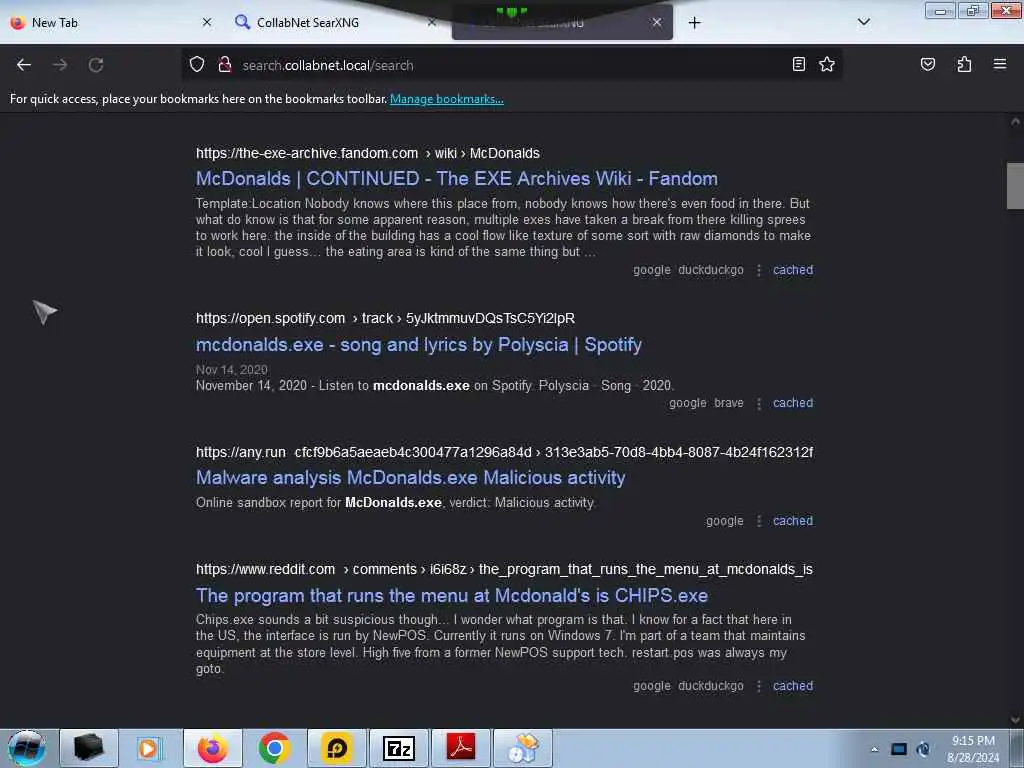Go back to the previous page

point(24,65)
